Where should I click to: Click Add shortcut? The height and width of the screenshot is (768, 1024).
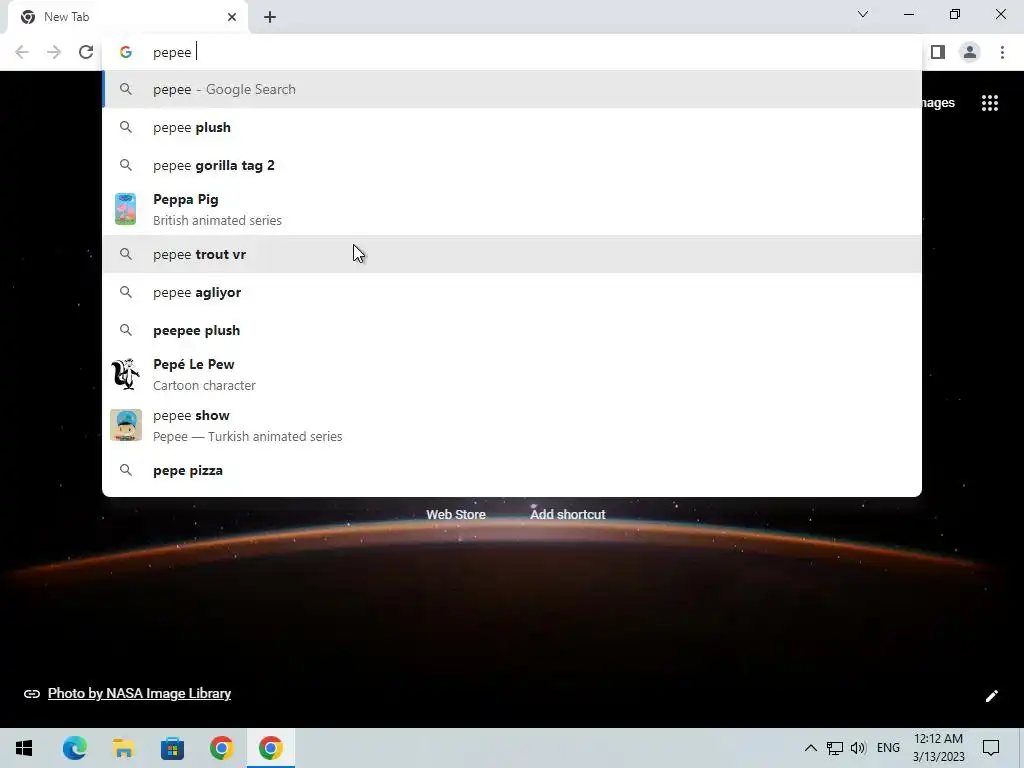tap(568, 515)
